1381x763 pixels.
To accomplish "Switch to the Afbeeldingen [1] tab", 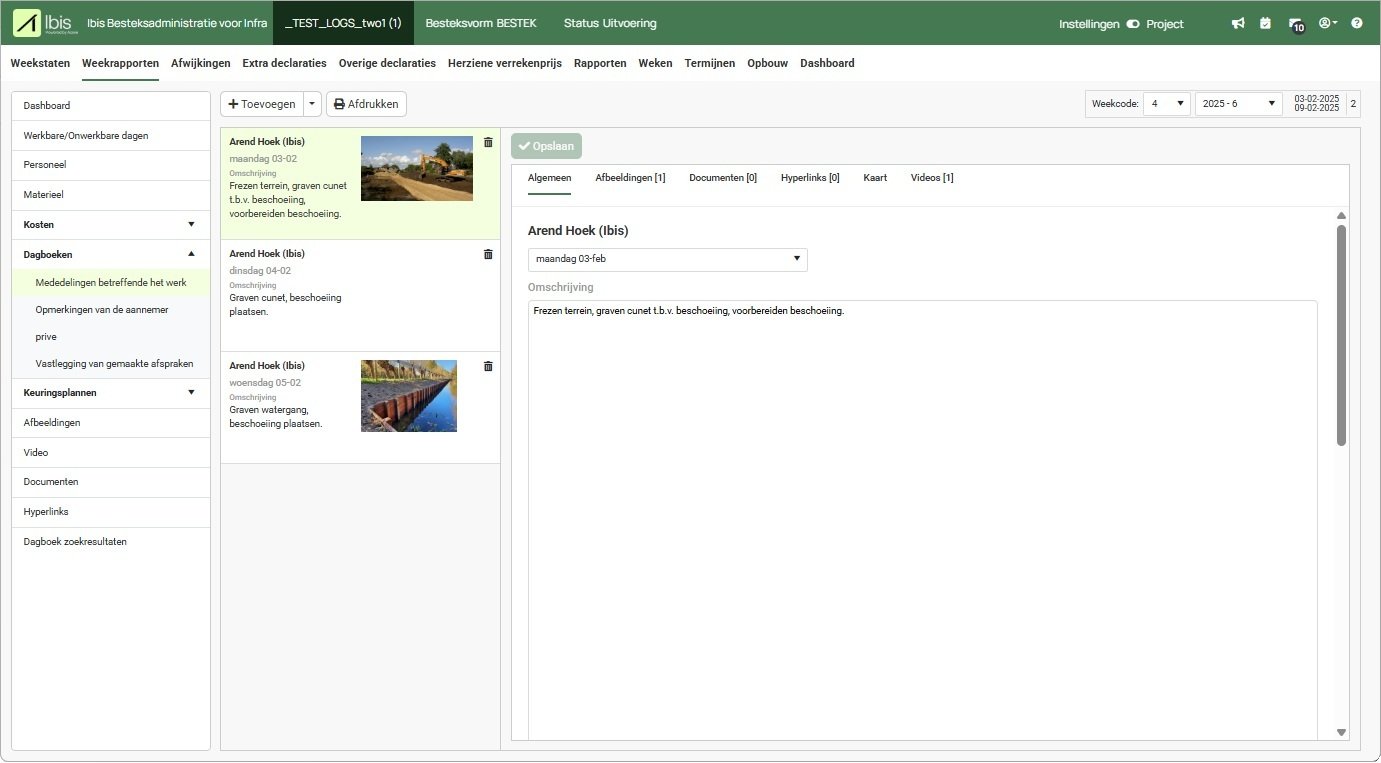I will 630,178.
